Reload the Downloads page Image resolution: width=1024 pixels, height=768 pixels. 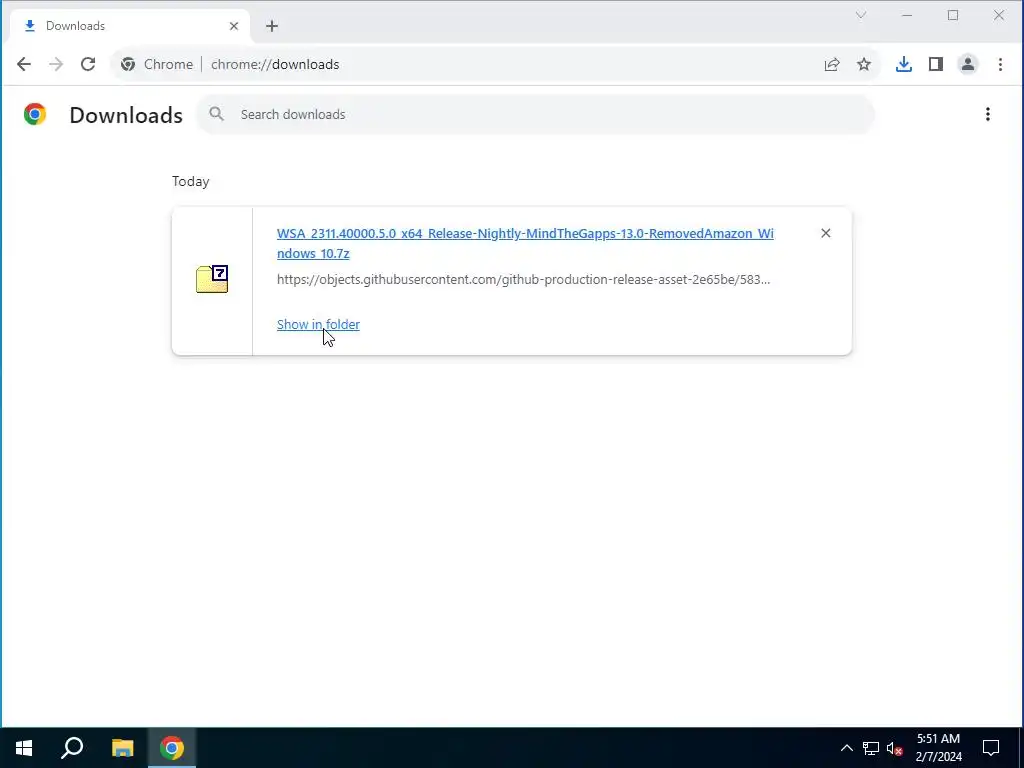point(88,64)
